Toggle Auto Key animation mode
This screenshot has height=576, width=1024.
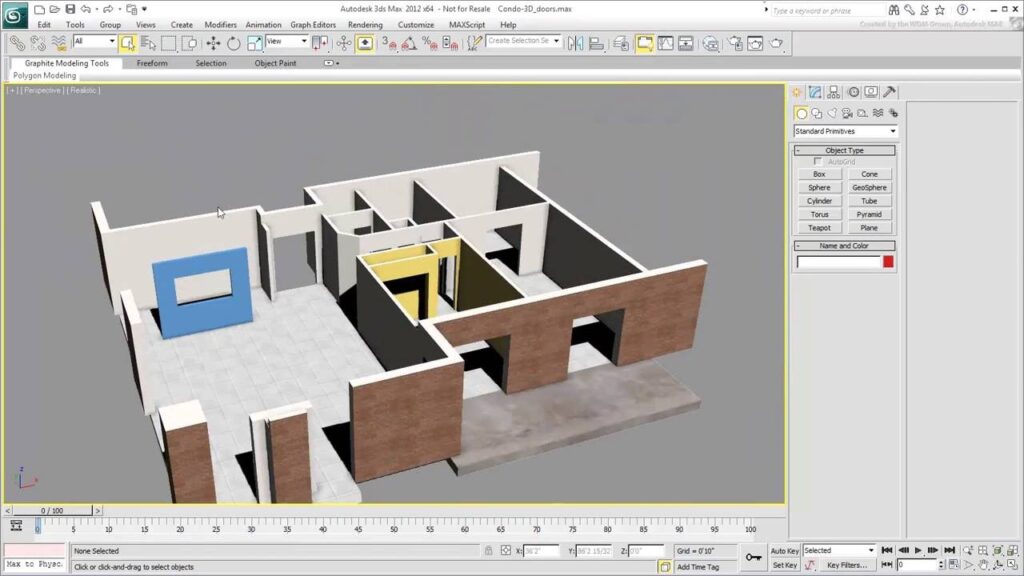pyautogui.click(x=784, y=551)
